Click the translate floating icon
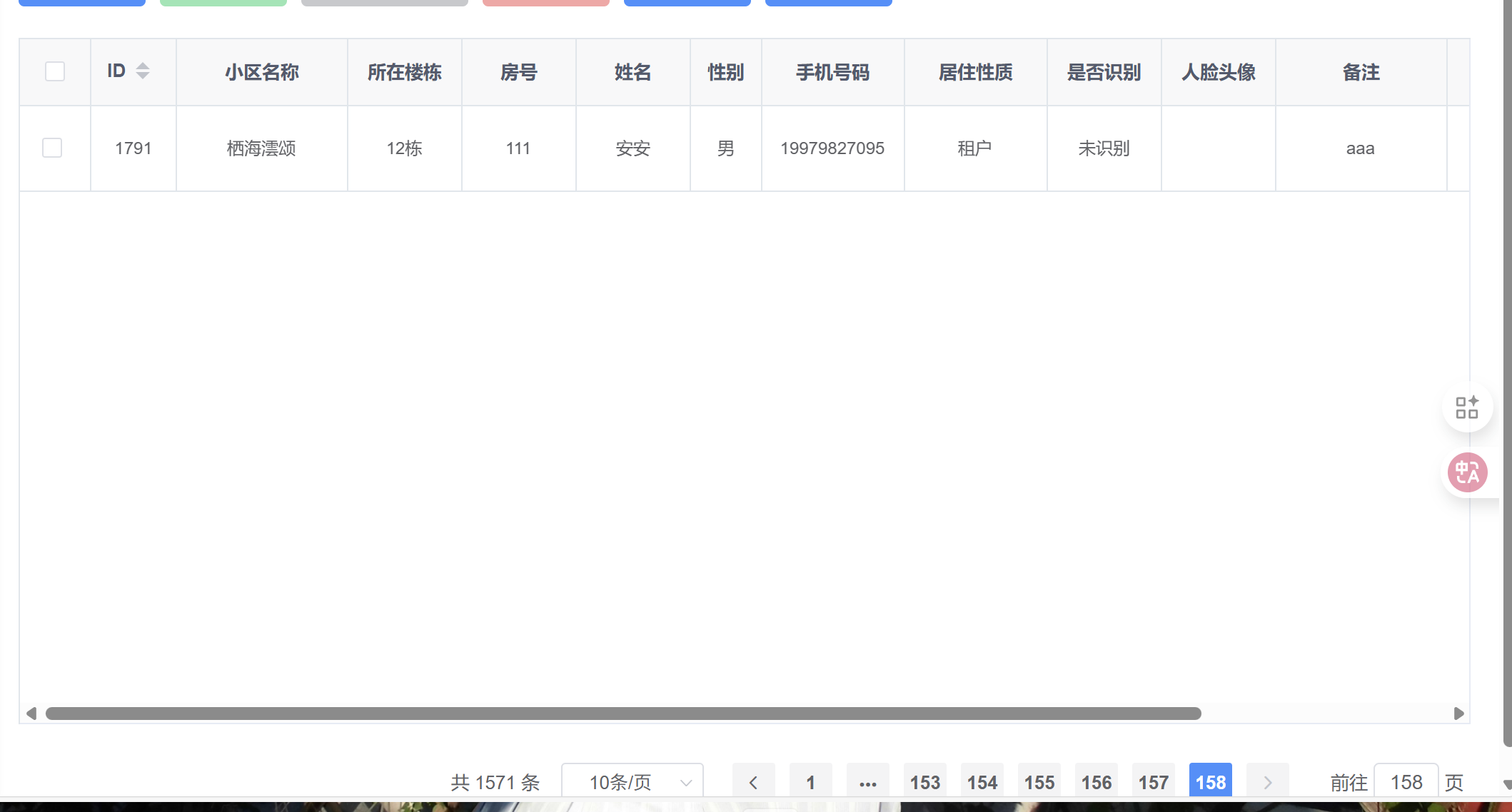This screenshot has height=812, width=1512. [1467, 472]
